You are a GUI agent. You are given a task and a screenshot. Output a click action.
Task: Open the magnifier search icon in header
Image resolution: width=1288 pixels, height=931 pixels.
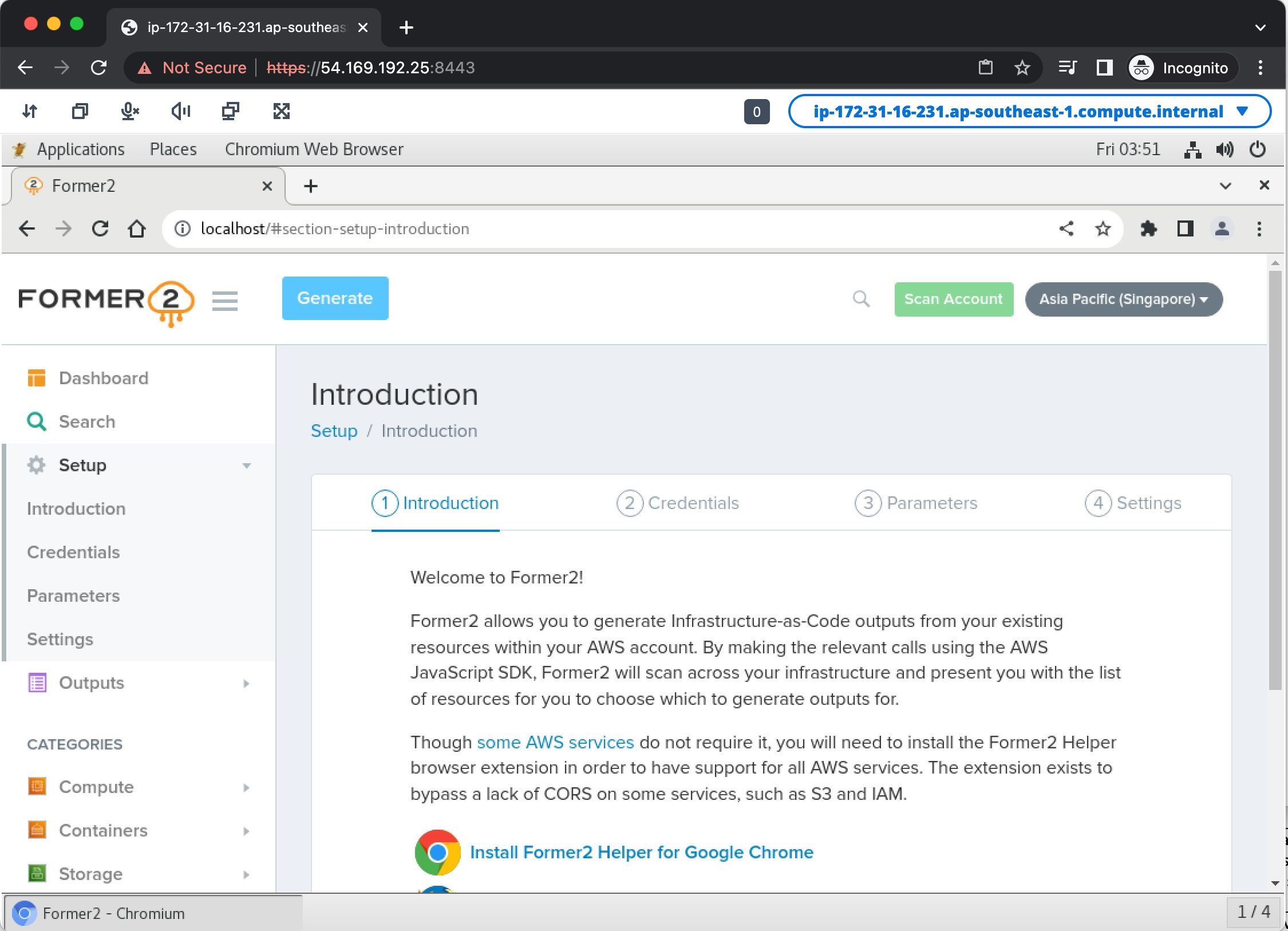coord(861,299)
